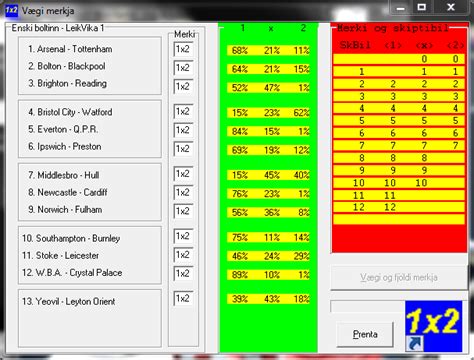Select the Merki field for Yeovil - Leyton Orient
Screen dimensions: 474x360
tap(183, 299)
